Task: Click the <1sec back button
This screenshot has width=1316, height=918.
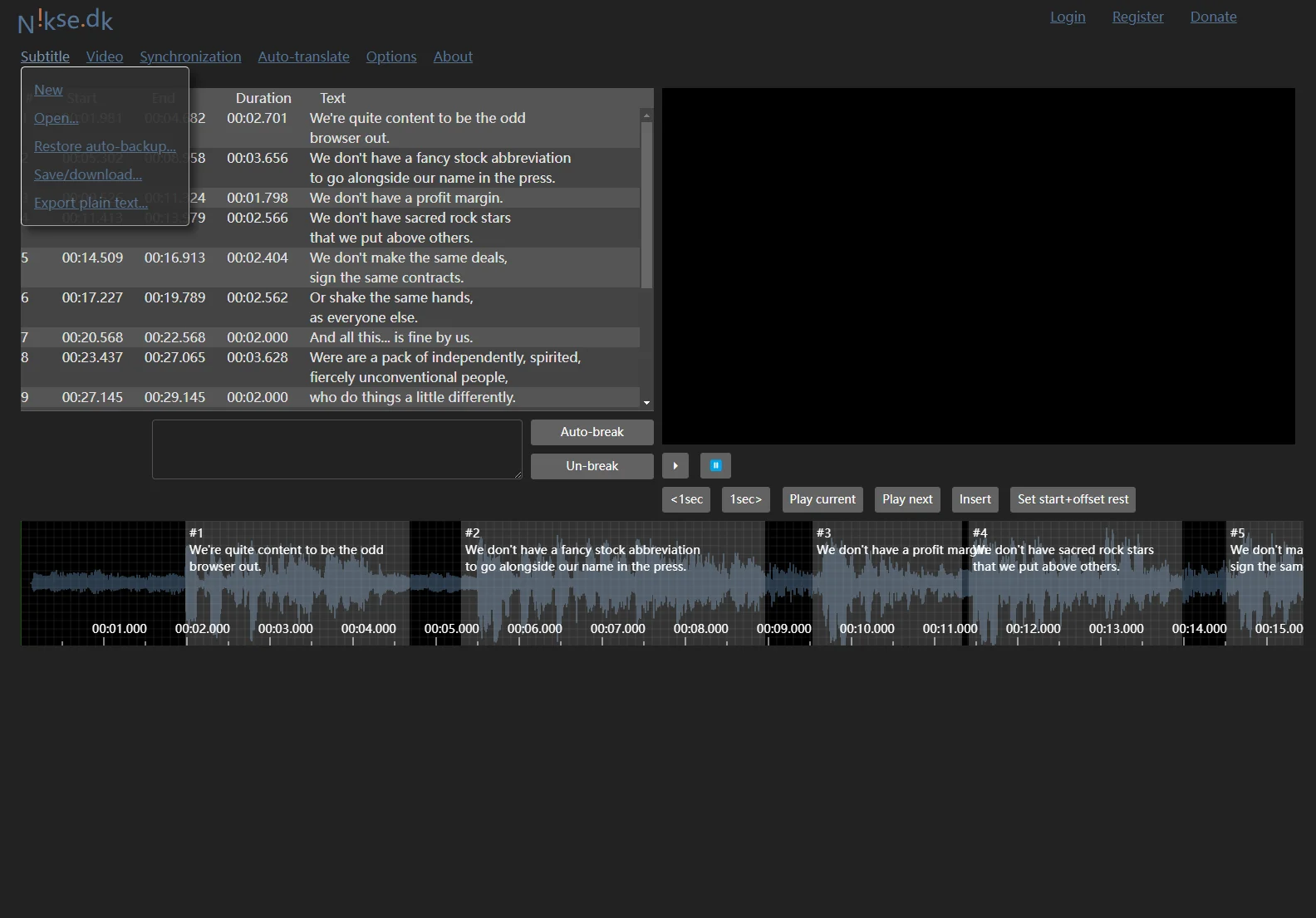Action: [x=686, y=499]
